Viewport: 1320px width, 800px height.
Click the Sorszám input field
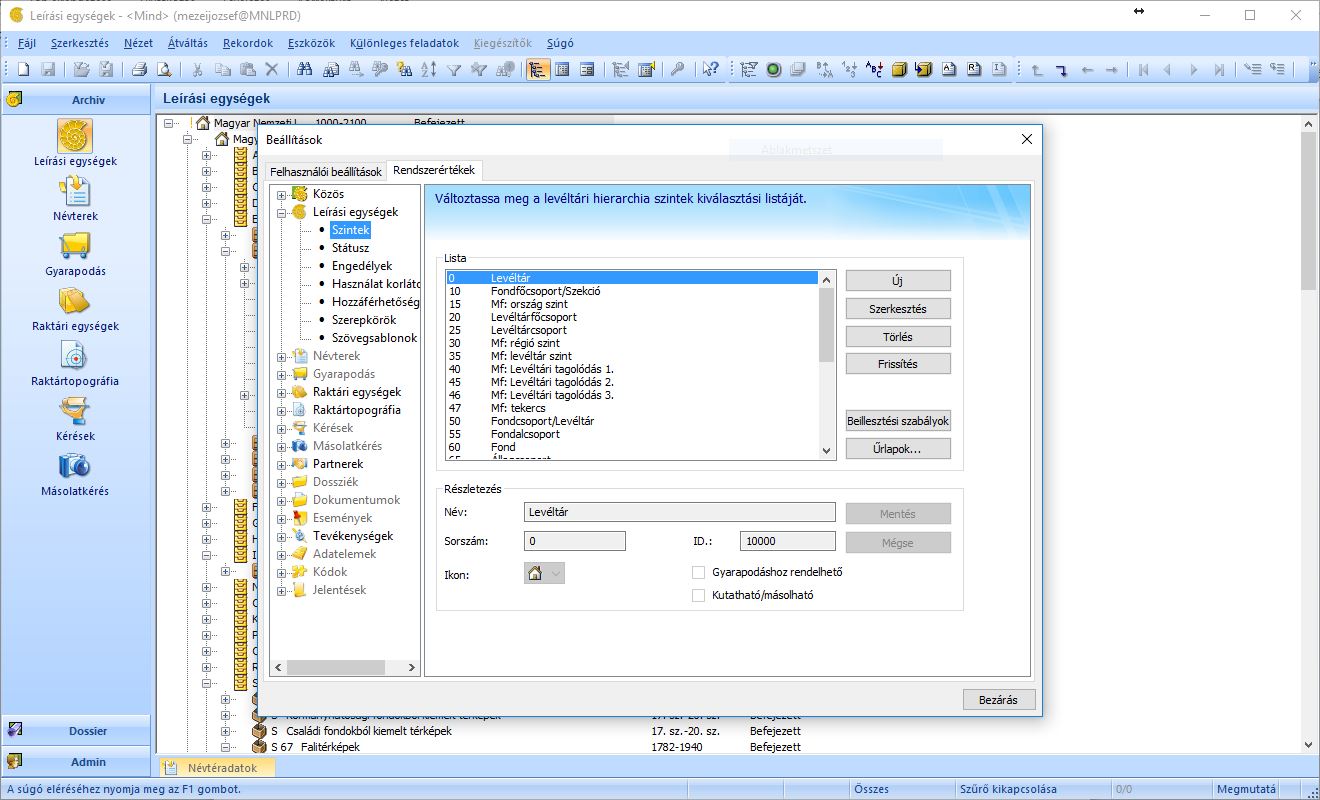coord(575,541)
